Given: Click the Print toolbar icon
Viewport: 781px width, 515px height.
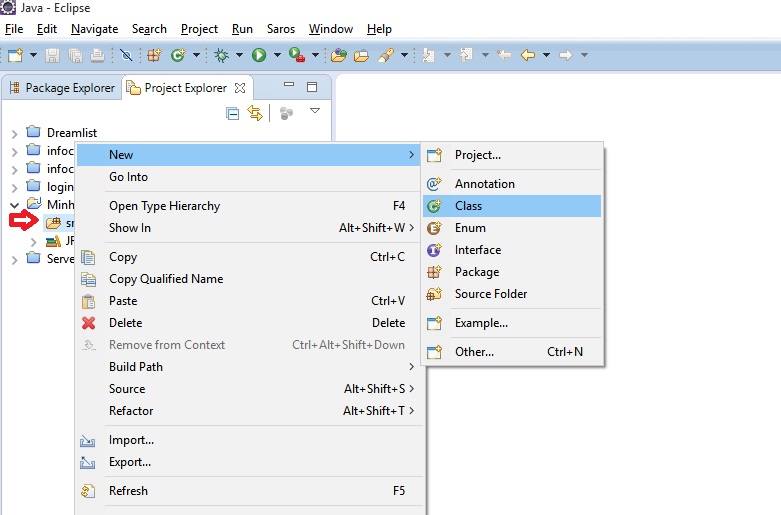Looking at the screenshot, I should pyautogui.click(x=98, y=55).
